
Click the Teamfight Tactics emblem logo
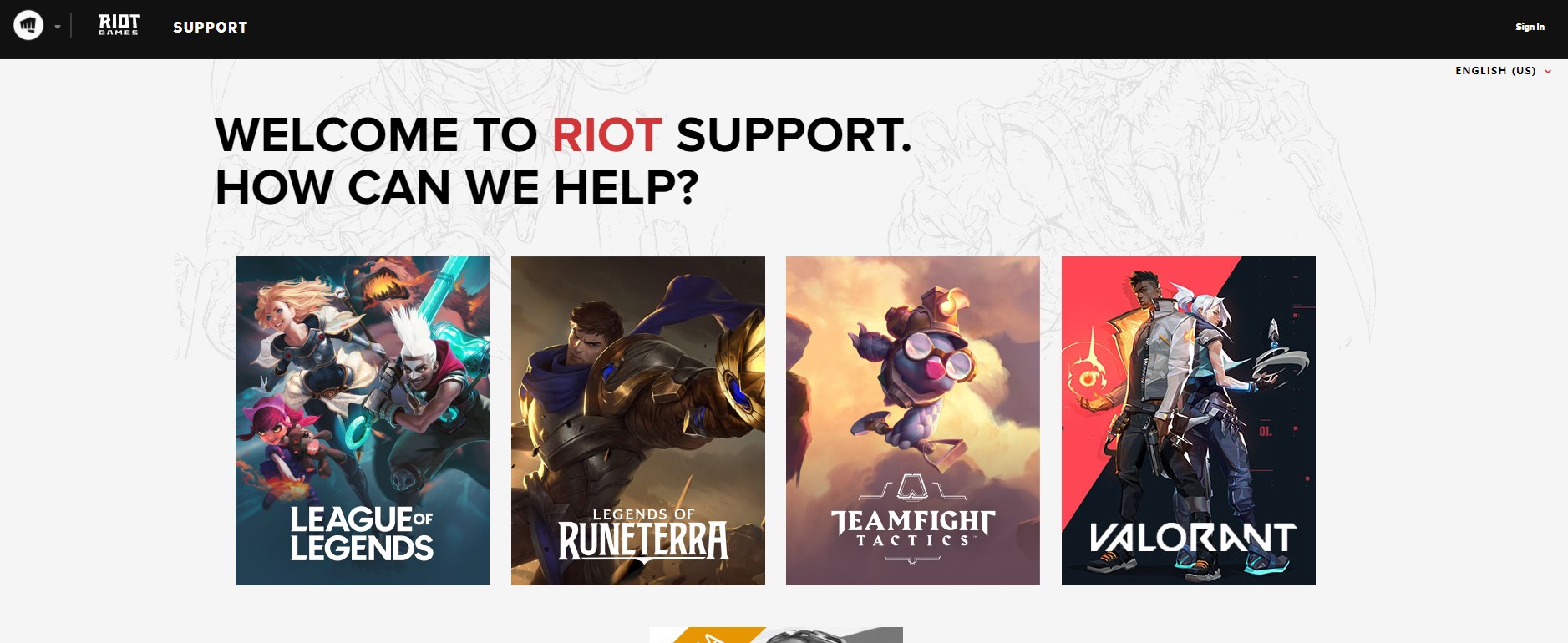pos(913,519)
